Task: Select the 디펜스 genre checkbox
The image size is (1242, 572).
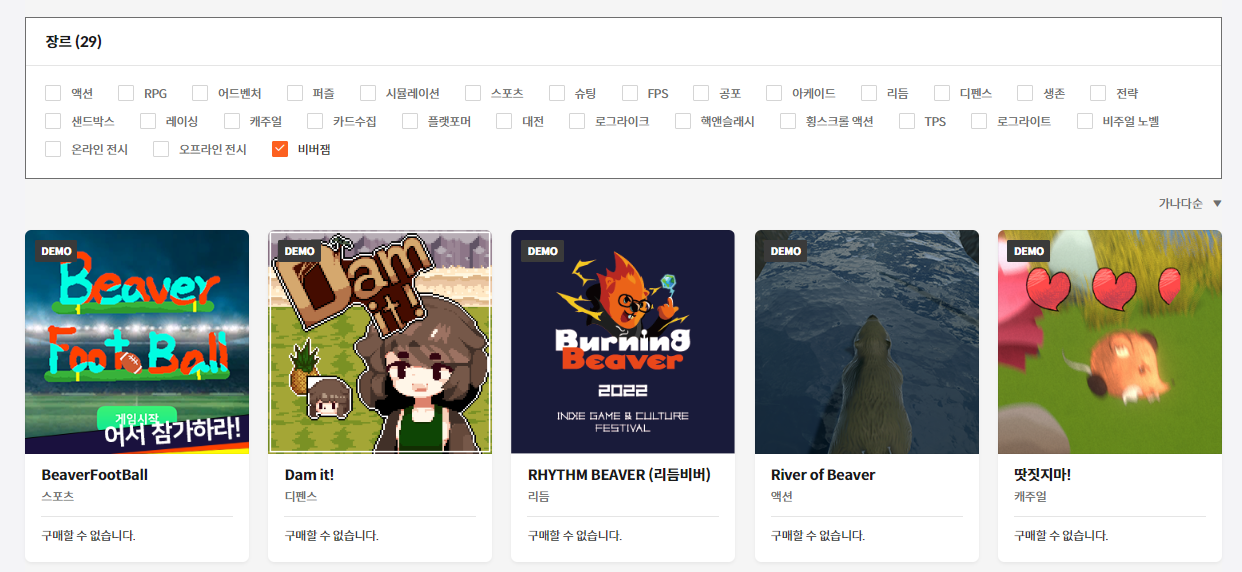Action: point(942,93)
